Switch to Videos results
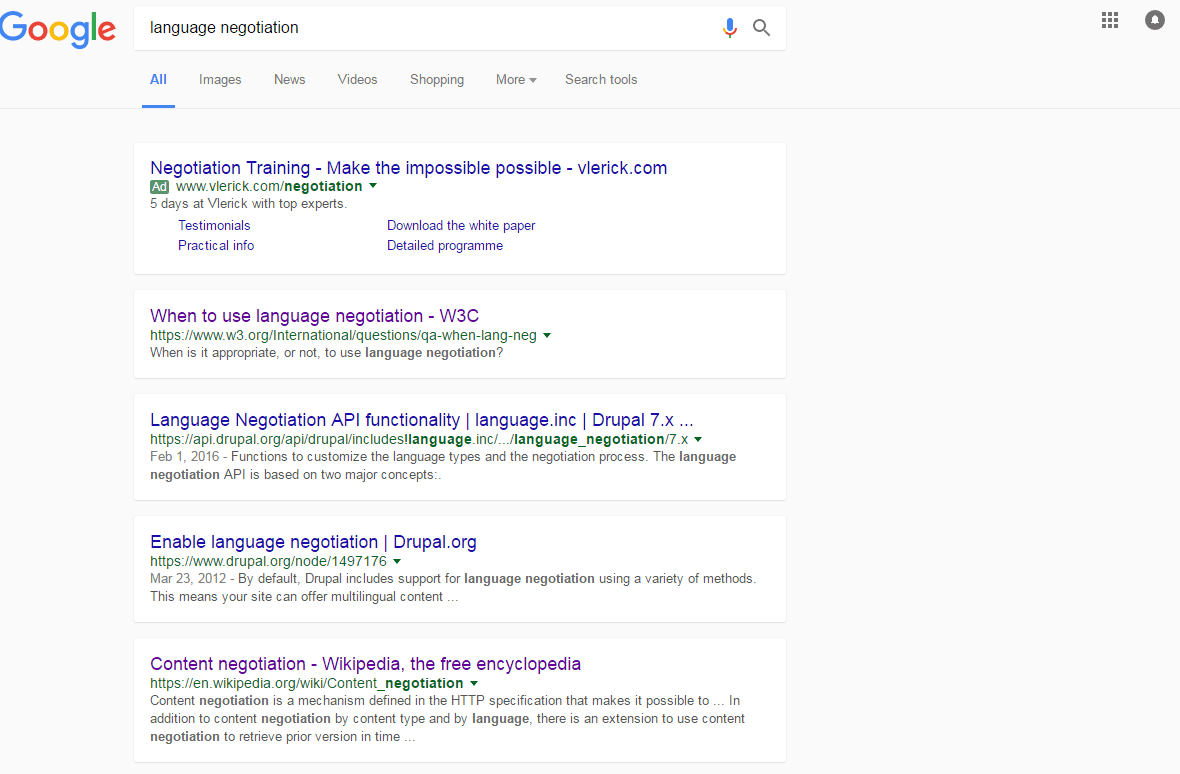1180x774 pixels. coord(357,80)
